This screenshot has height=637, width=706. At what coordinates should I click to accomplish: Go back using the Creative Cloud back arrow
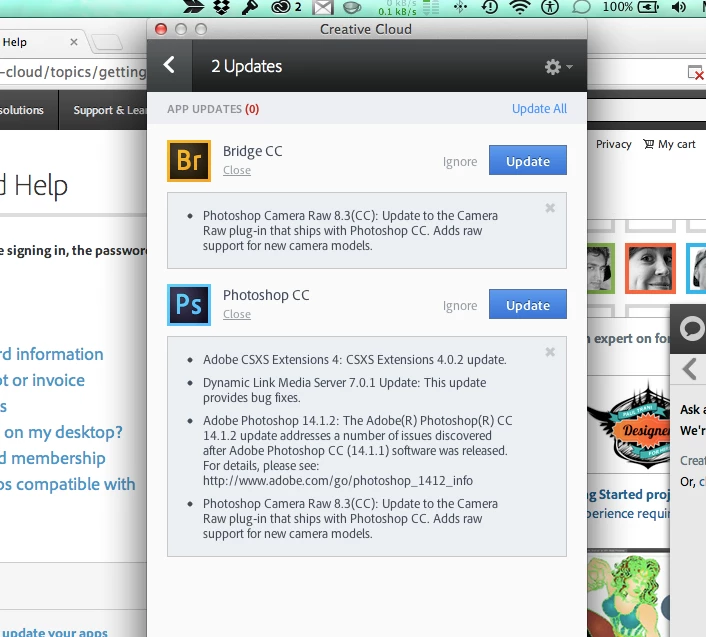pyautogui.click(x=169, y=65)
